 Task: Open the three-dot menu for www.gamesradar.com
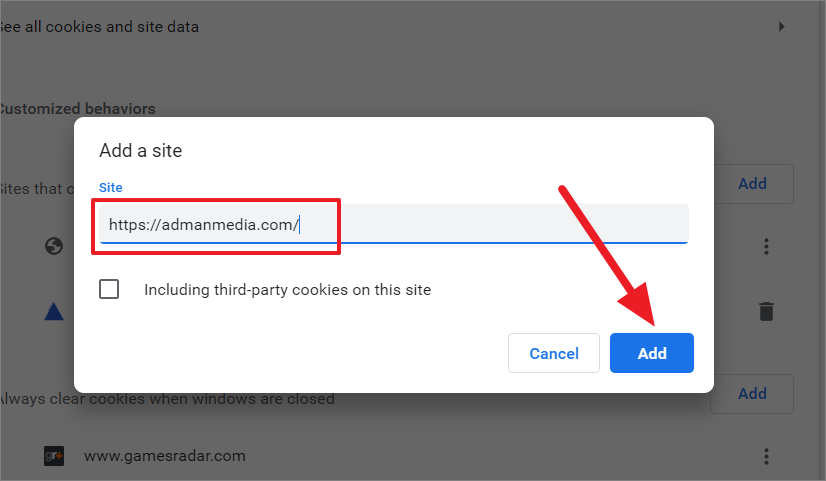(x=766, y=456)
